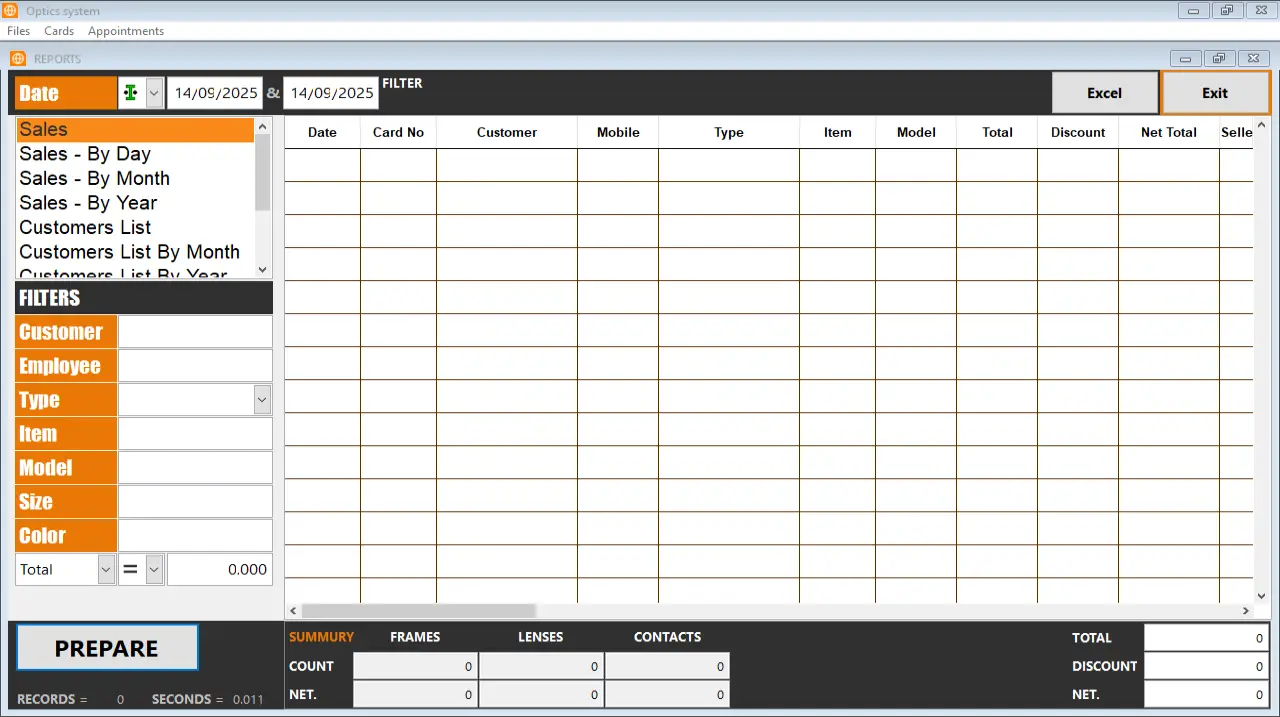Click the Exit button

pos(1215,93)
